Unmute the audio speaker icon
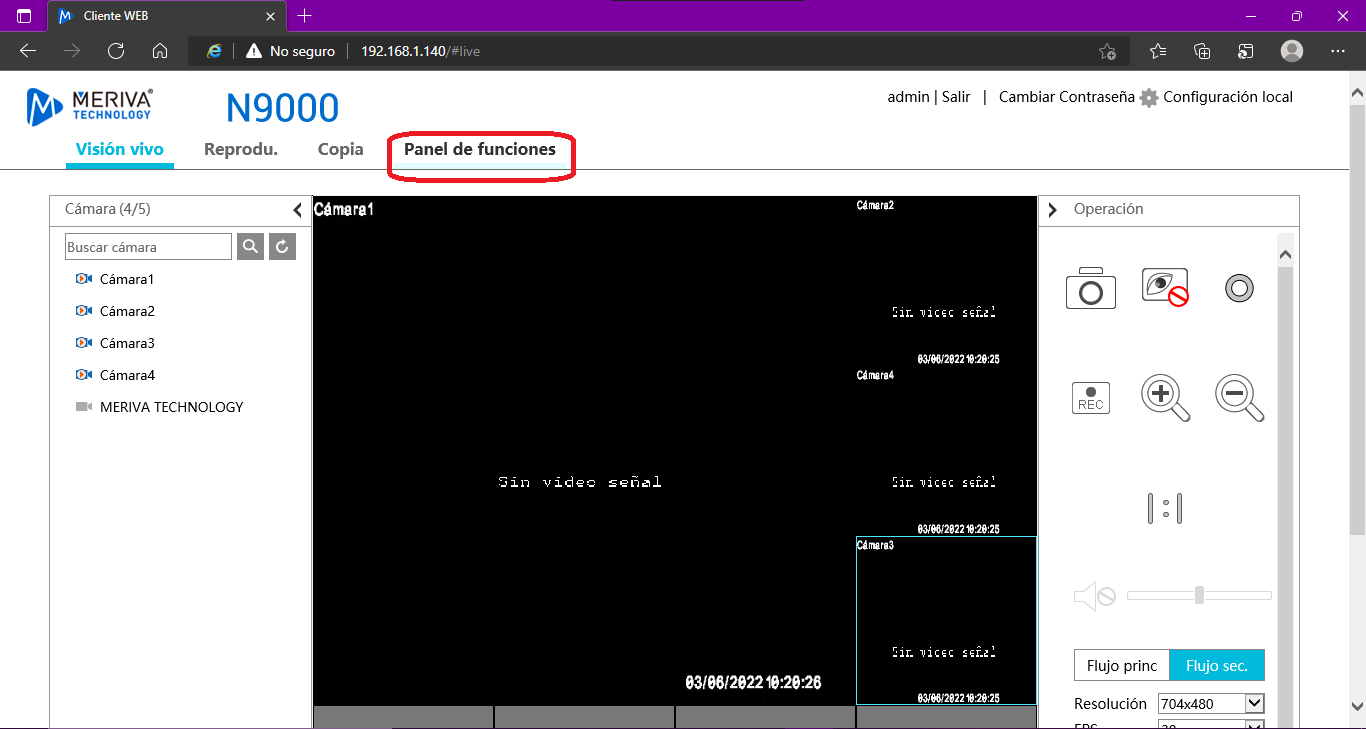 click(1094, 597)
